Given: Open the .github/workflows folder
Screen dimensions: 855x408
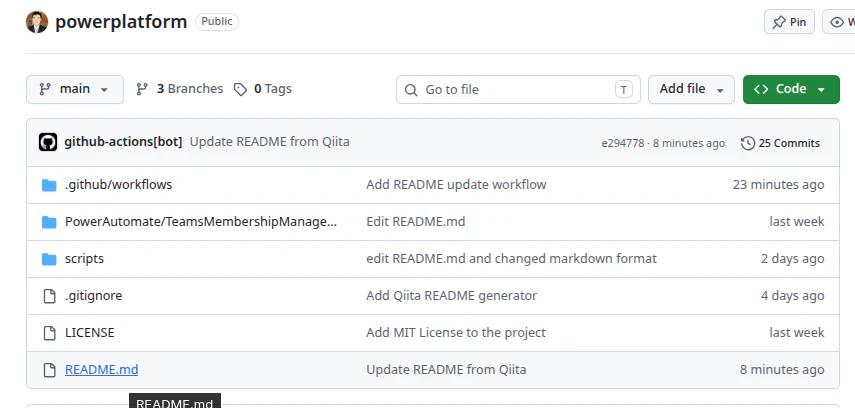Looking at the screenshot, I should pos(118,184).
